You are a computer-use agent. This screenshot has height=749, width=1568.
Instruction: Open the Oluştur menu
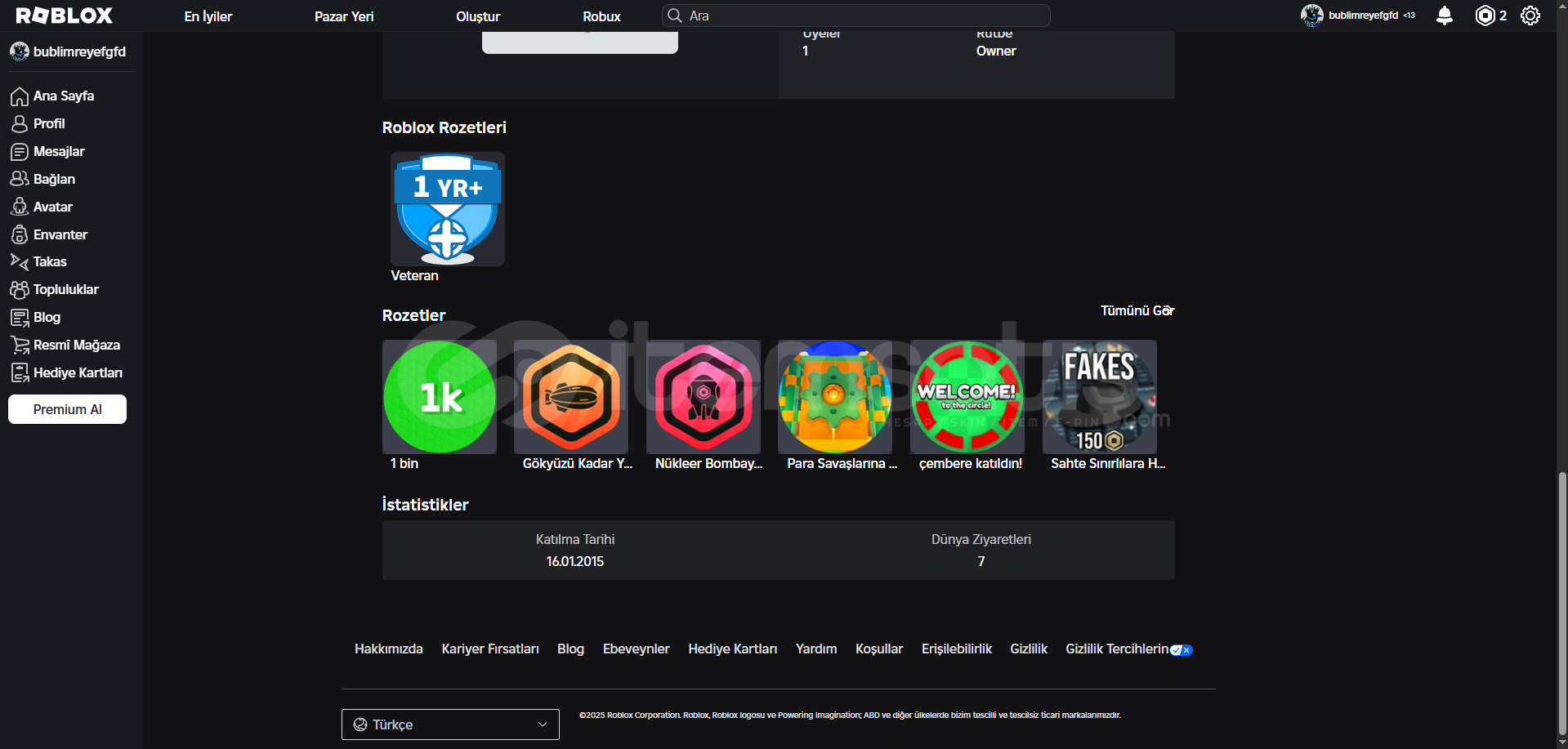(x=478, y=16)
